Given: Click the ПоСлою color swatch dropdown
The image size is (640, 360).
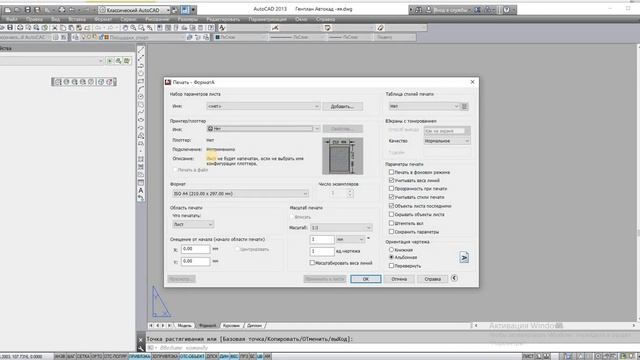Looking at the screenshot, I should pos(240,37).
